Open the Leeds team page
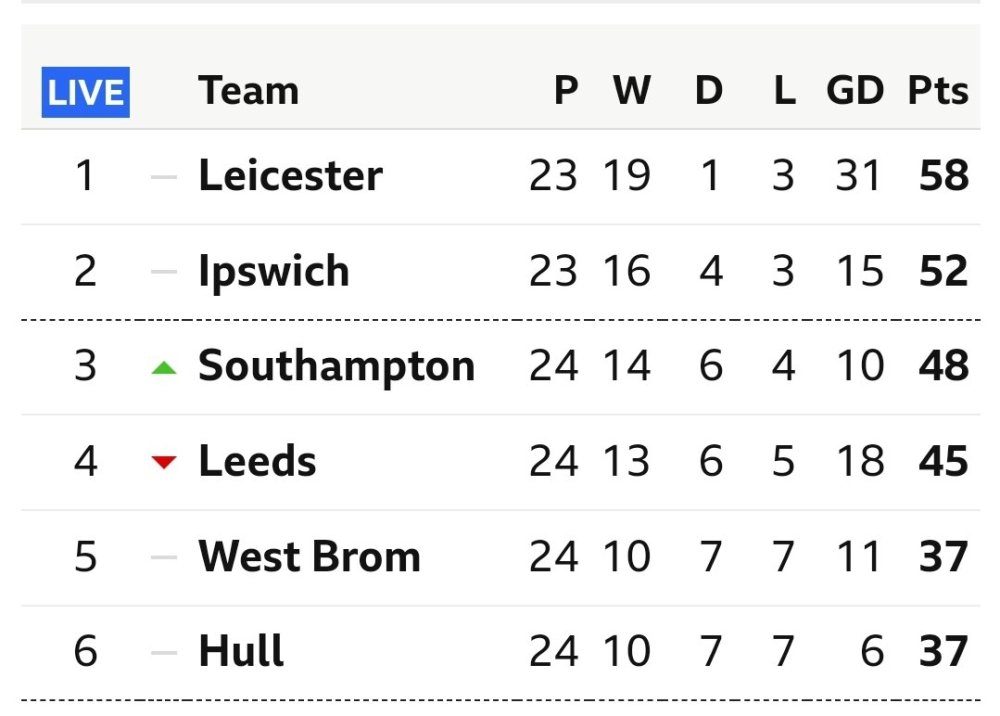The width and height of the screenshot is (1000, 716). coord(257,462)
